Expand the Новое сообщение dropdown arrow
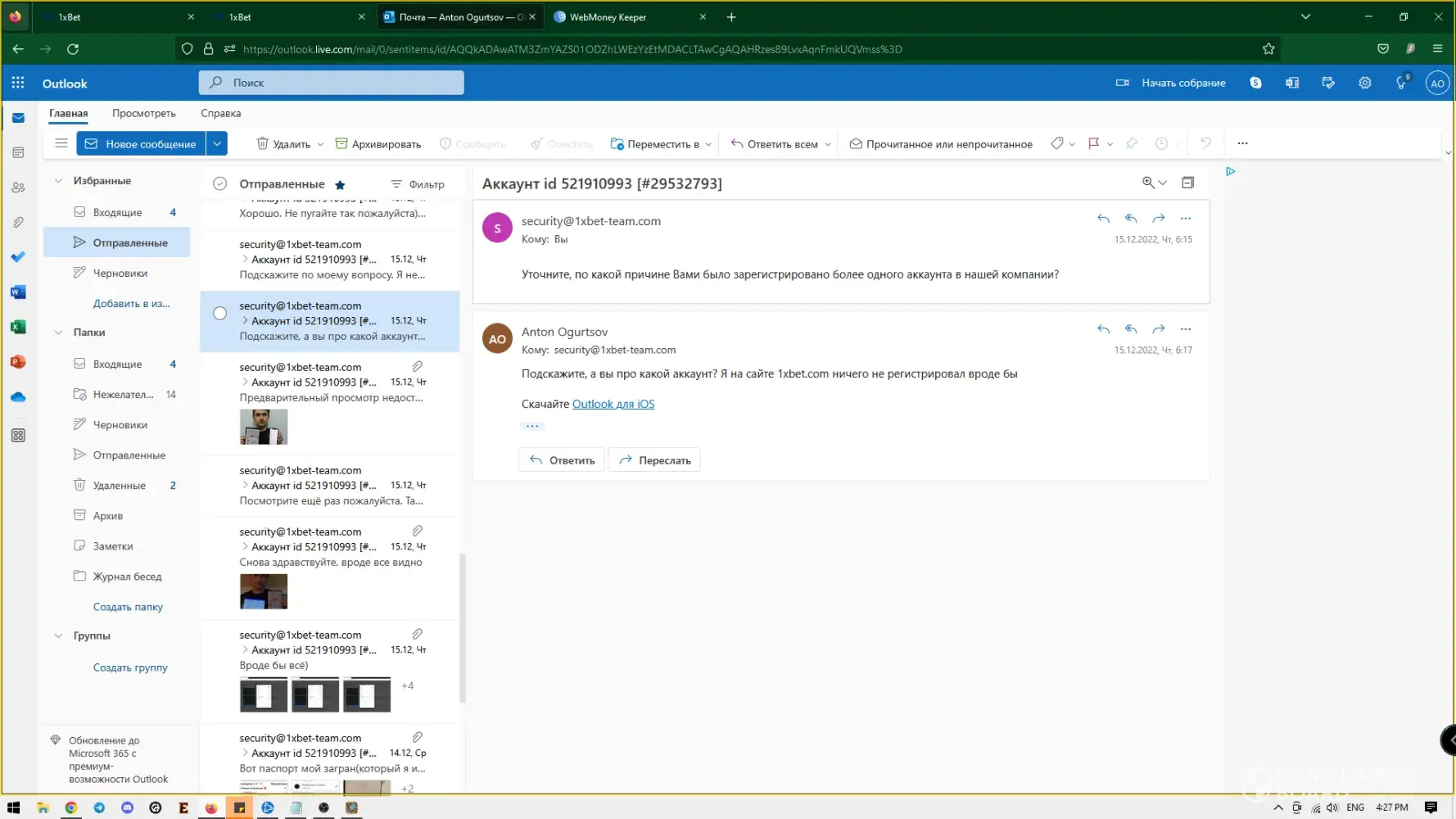 217,143
